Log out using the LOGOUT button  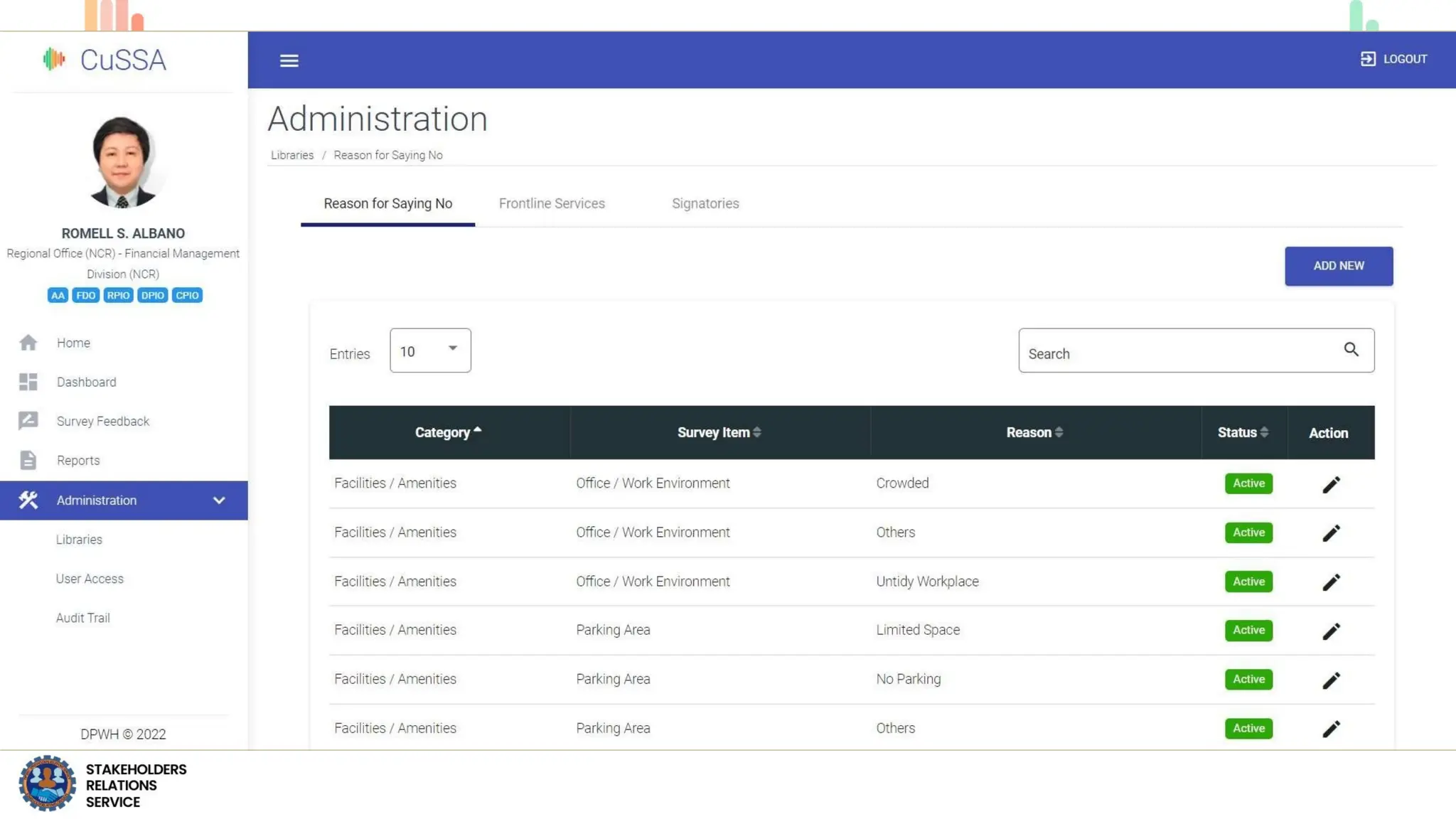point(1393,59)
